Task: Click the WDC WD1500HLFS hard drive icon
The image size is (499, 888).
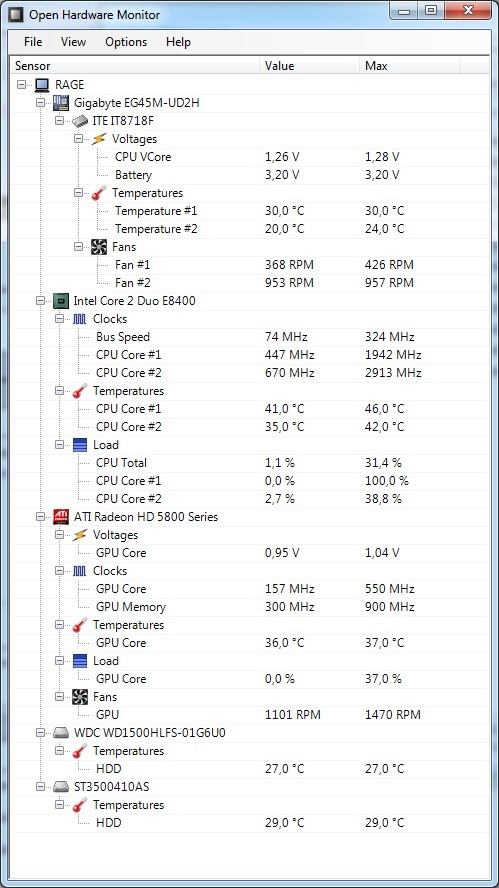Action: 61,733
